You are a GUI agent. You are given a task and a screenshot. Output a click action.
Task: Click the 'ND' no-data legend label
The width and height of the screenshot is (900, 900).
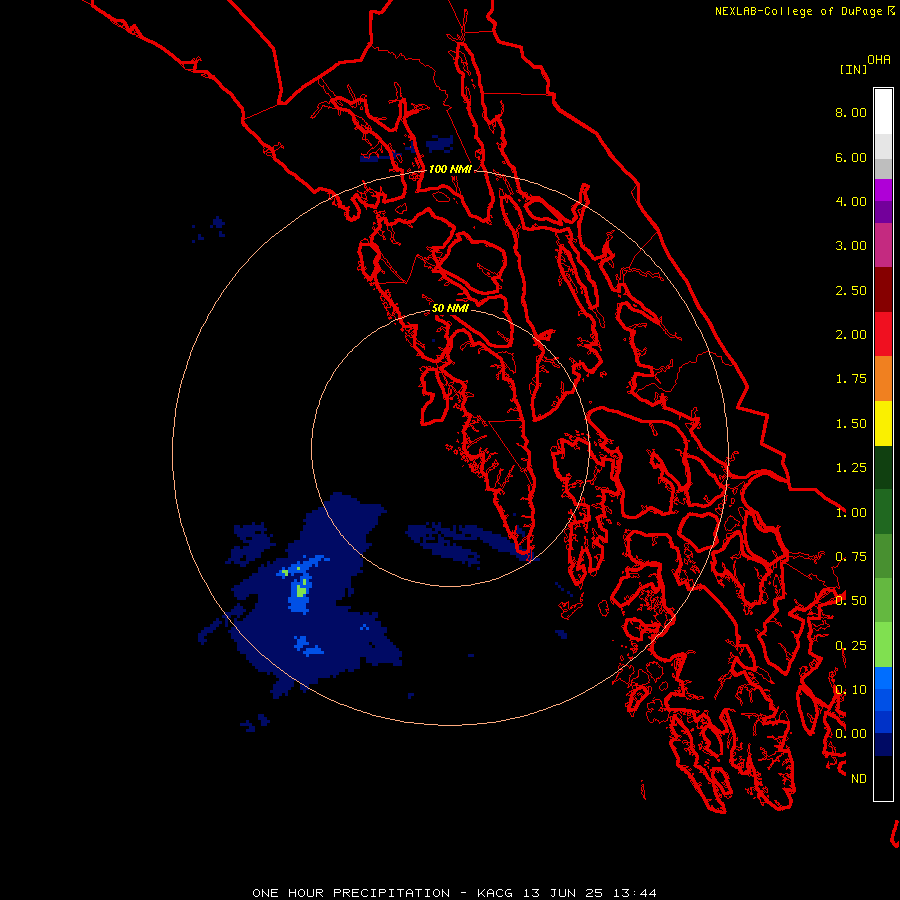pyautogui.click(x=859, y=779)
